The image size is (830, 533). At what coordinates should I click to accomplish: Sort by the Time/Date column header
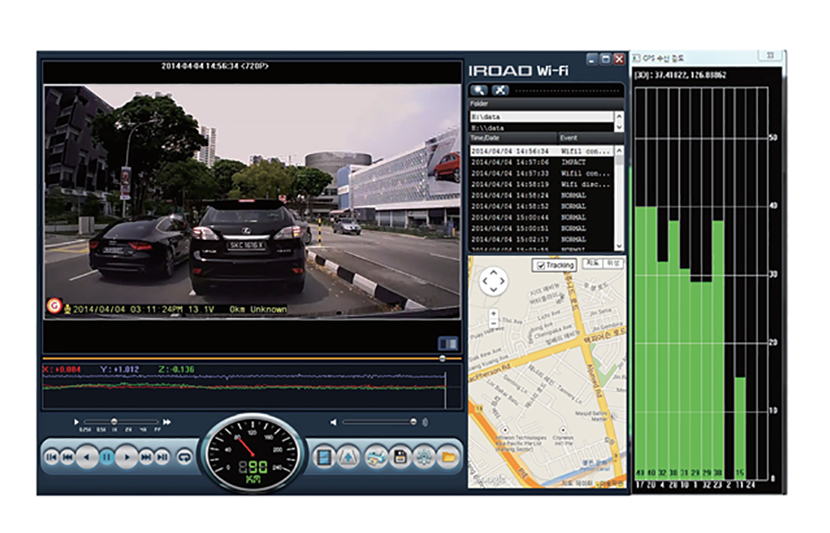pos(513,138)
